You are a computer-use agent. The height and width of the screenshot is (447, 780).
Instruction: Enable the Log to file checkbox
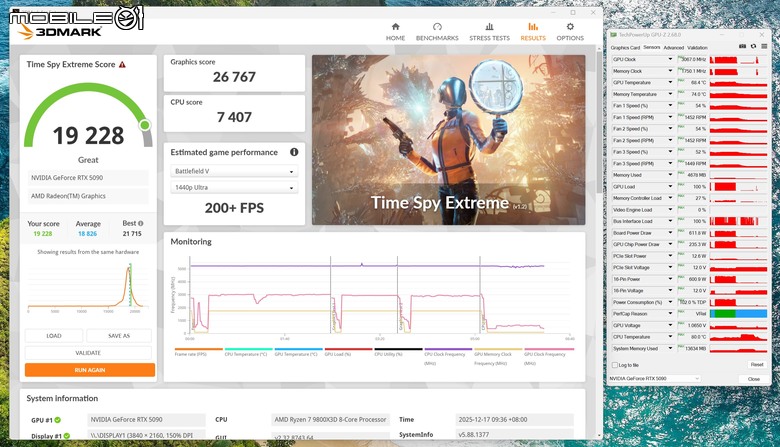pos(615,365)
